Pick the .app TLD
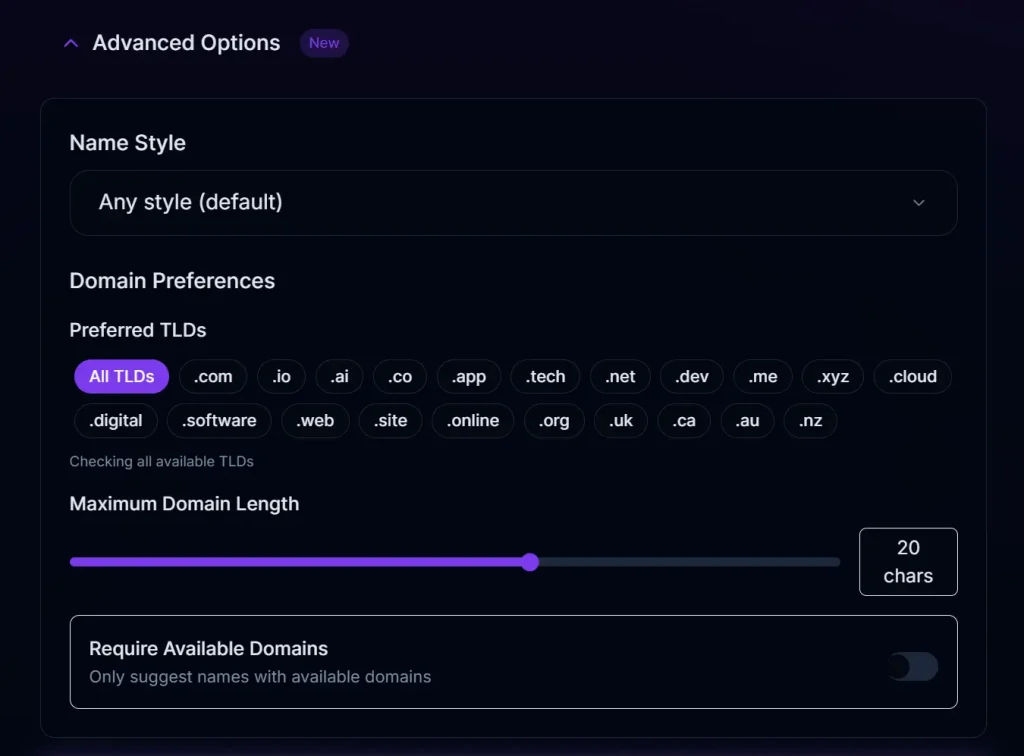The height and width of the screenshot is (756, 1024). pyautogui.click(x=468, y=376)
